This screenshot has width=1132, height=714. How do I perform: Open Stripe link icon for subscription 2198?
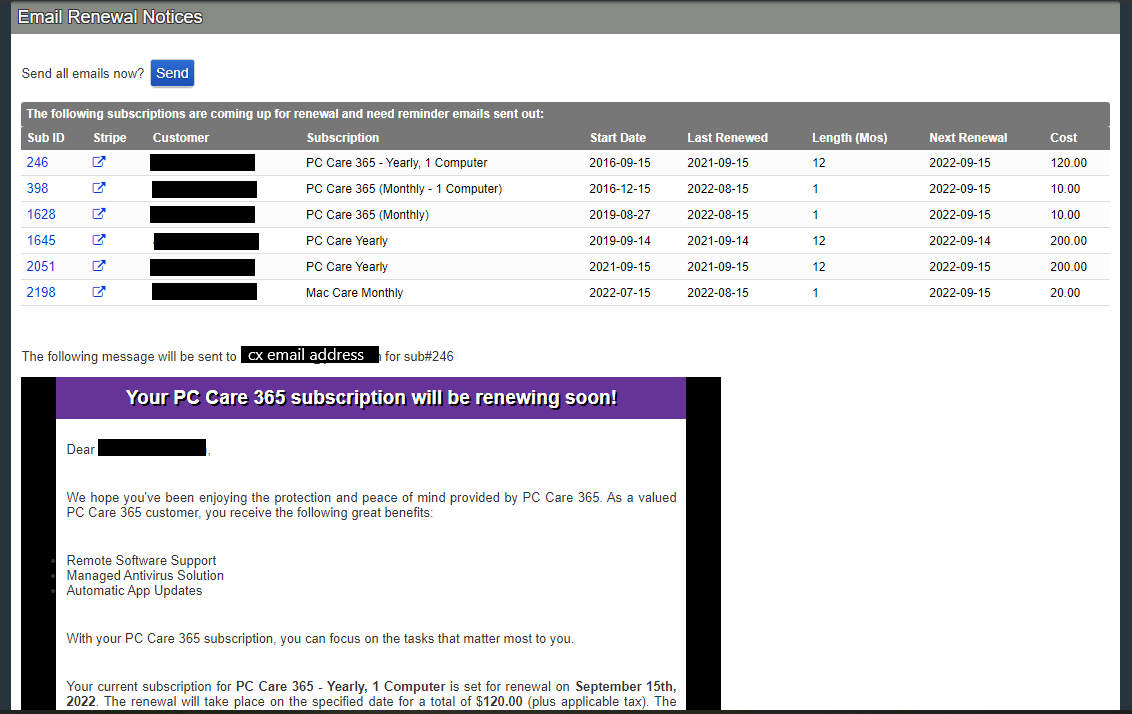point(99,292)
